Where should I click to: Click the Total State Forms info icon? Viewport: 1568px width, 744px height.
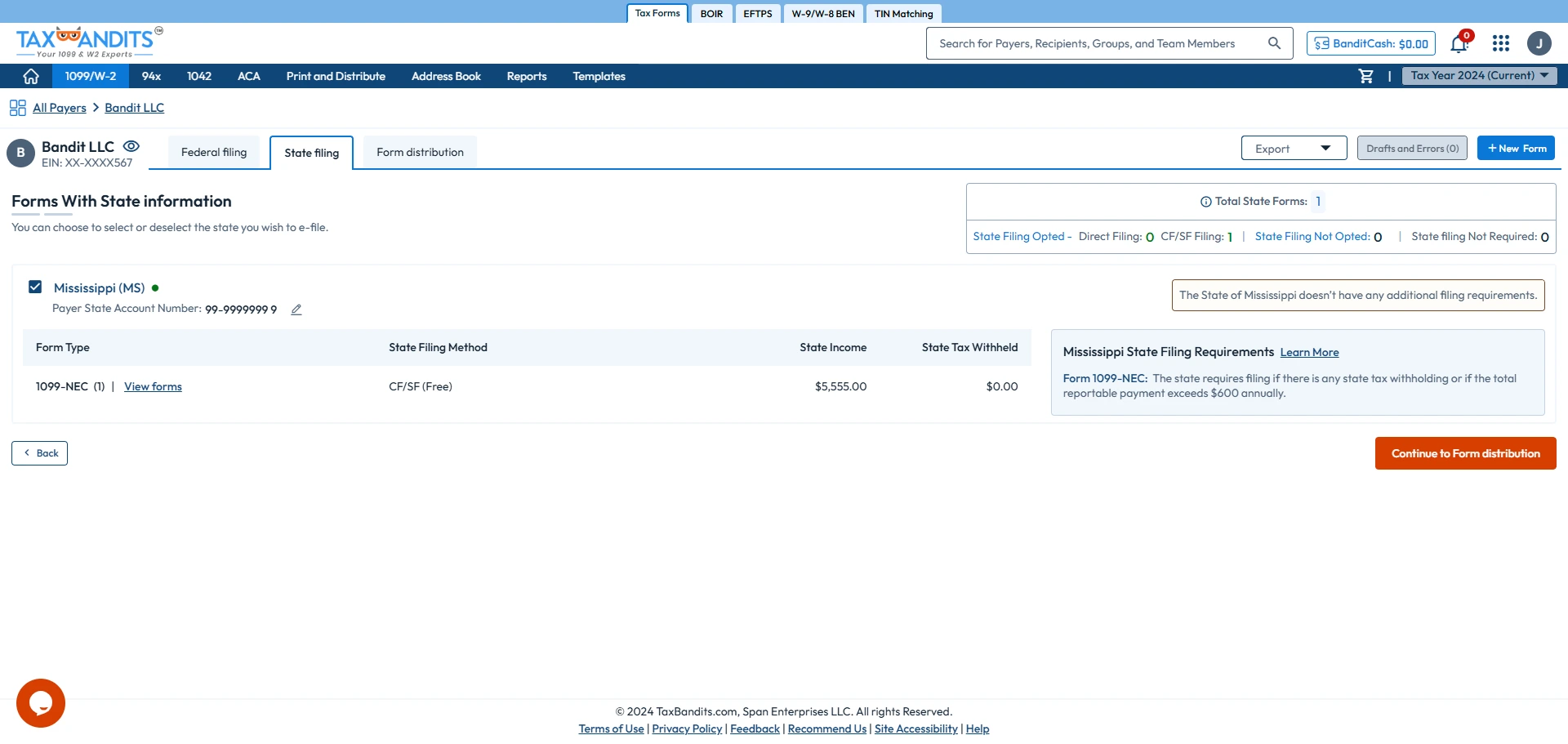point(1205,202)
